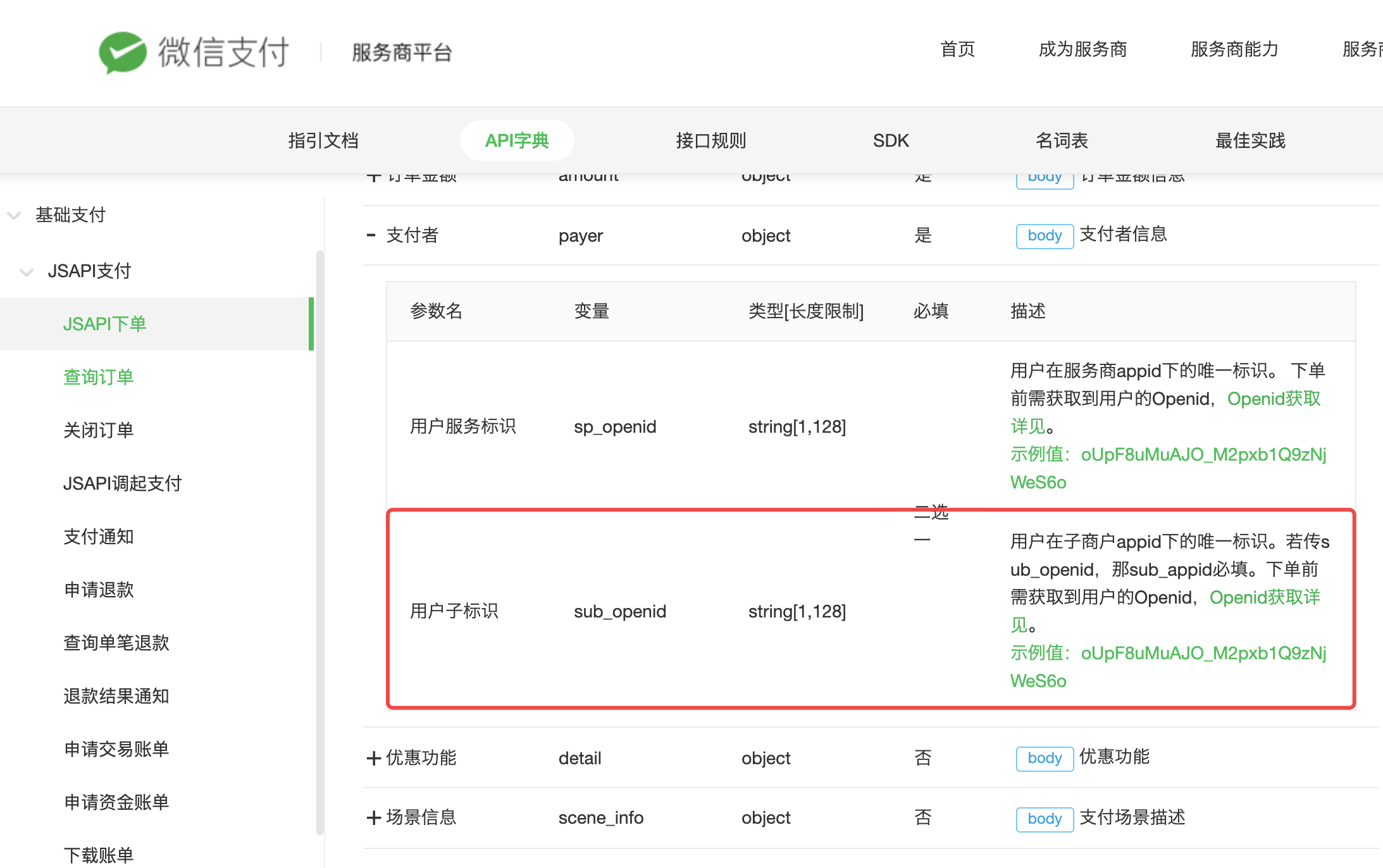Screen dimensions: 1383x868
Task: Select 申请退款 in the sidebar
Action: 98,590
